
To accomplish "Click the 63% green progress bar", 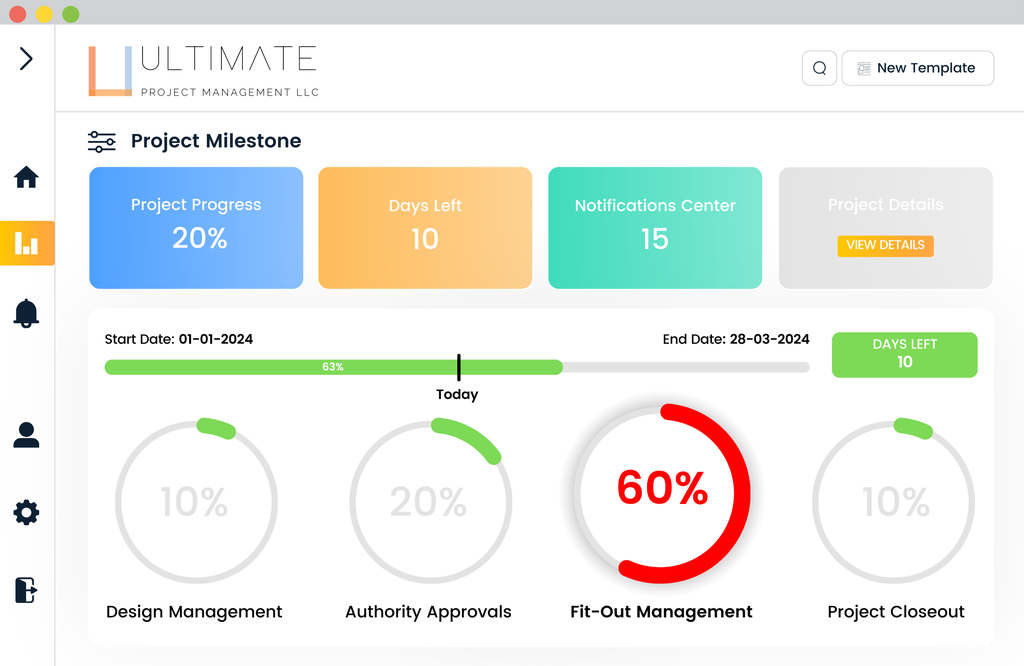I will click(x=332, y=367).
